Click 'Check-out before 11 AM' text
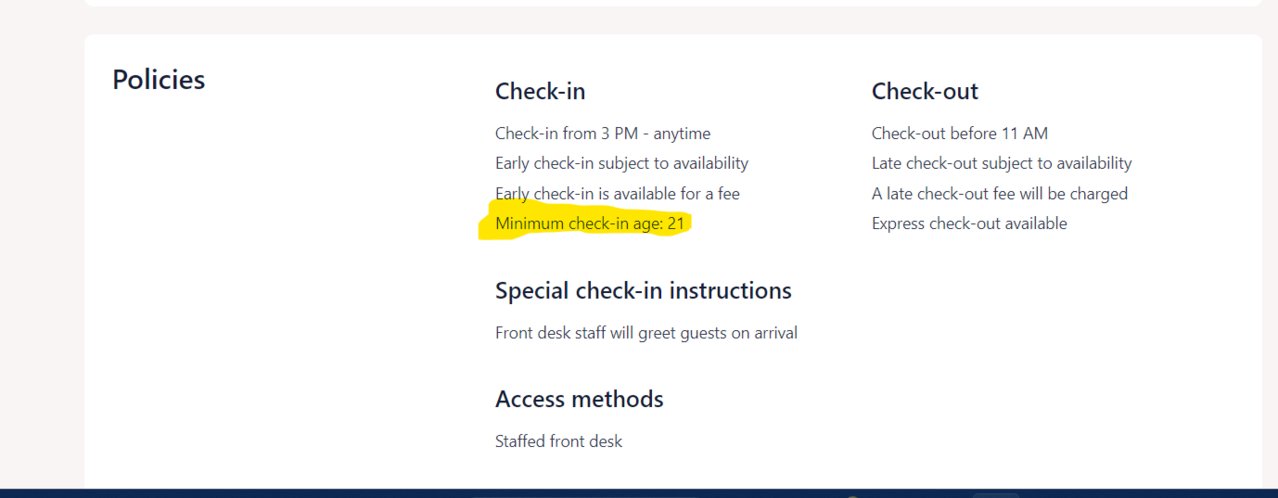 960,133
